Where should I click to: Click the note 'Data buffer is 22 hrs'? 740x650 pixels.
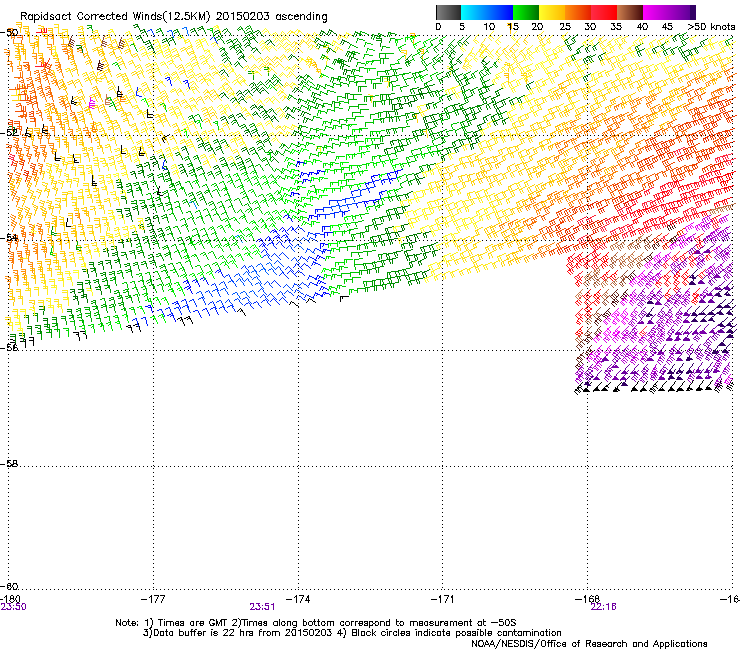point(199,633)
